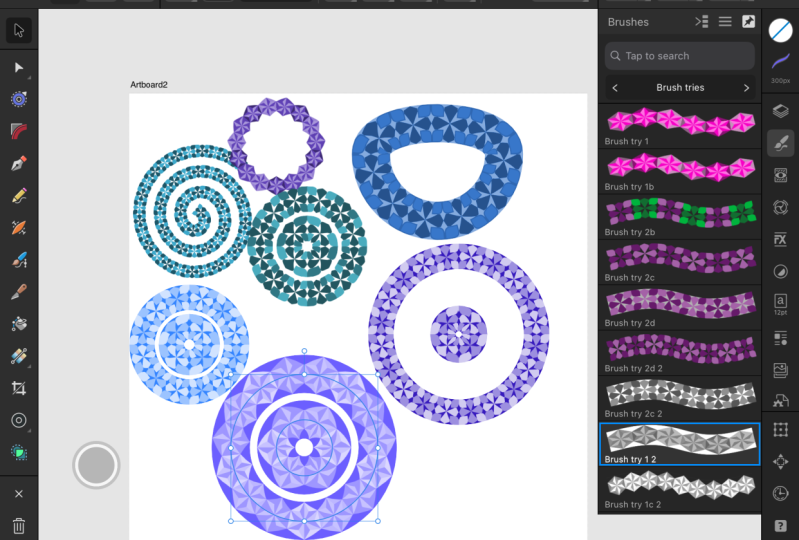Screen dimensions: 799x540
Task: Open the Layers studio
Action: [x=781, y=111]
